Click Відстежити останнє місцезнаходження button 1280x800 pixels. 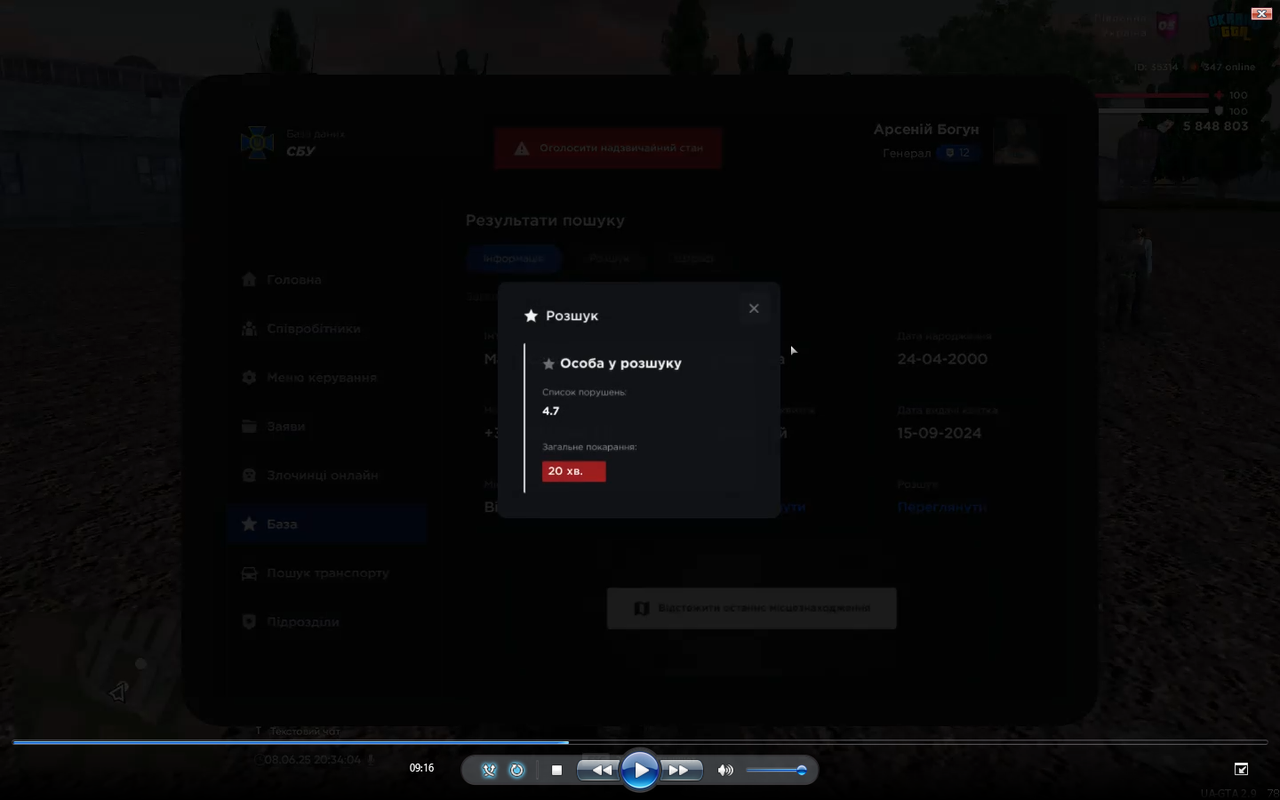tap(752, 608)
